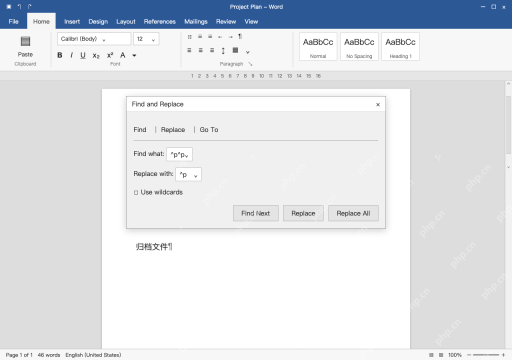This screenshot has width=512, height=360.
Task: Toggle Italic formatting
Action: 71,55
